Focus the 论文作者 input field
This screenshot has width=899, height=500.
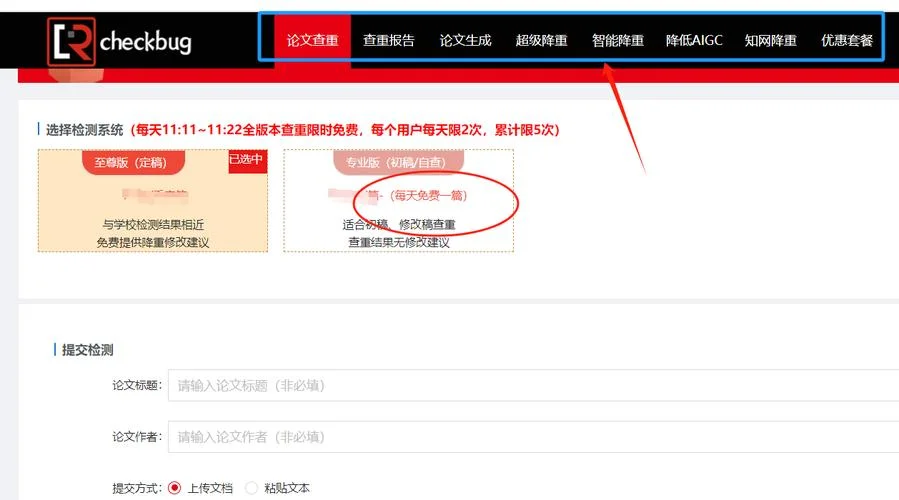pyautogui.click(x=533, y=437)
